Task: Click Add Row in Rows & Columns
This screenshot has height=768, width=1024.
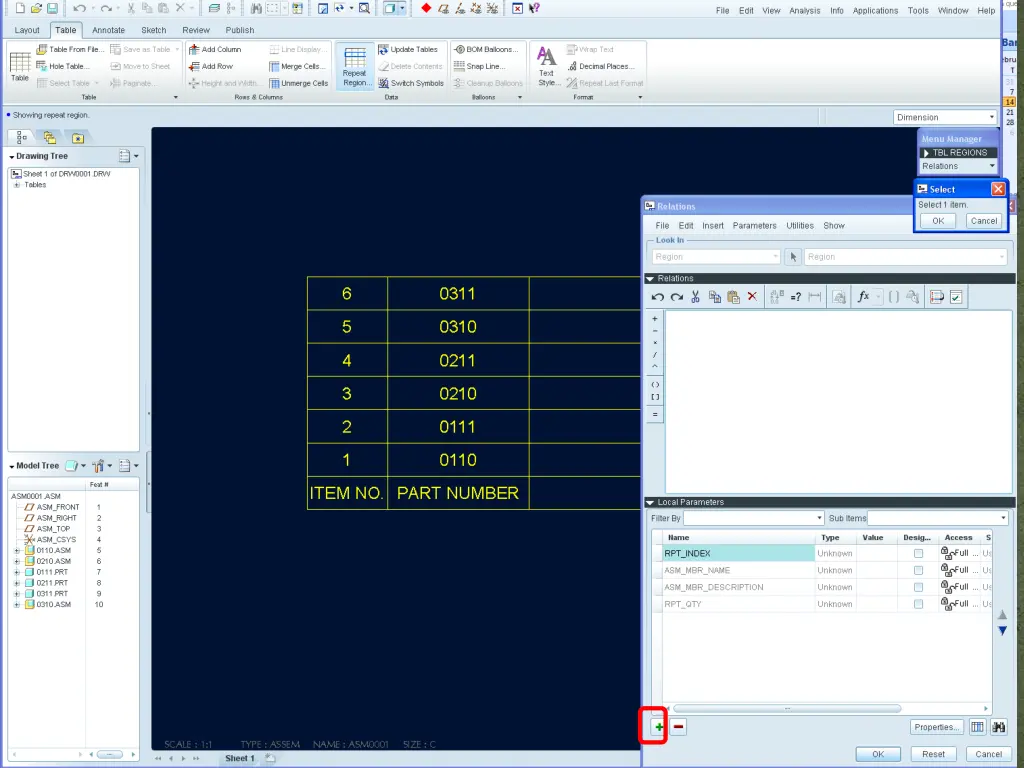Action: tap(210, 66)
